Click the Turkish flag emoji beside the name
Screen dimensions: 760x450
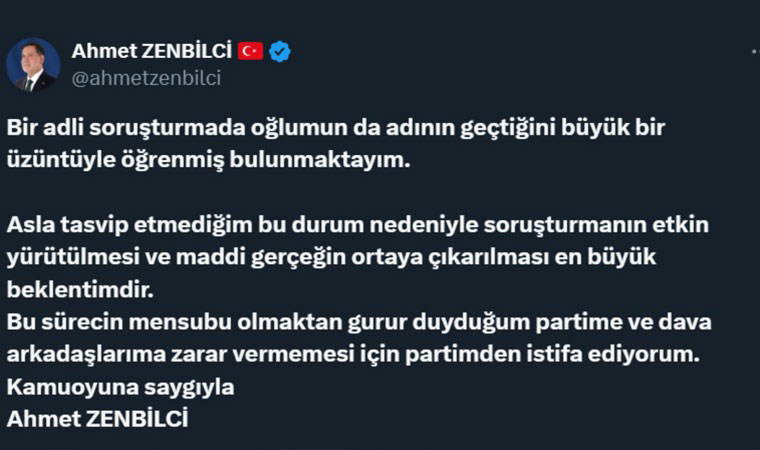pos(250,52)
